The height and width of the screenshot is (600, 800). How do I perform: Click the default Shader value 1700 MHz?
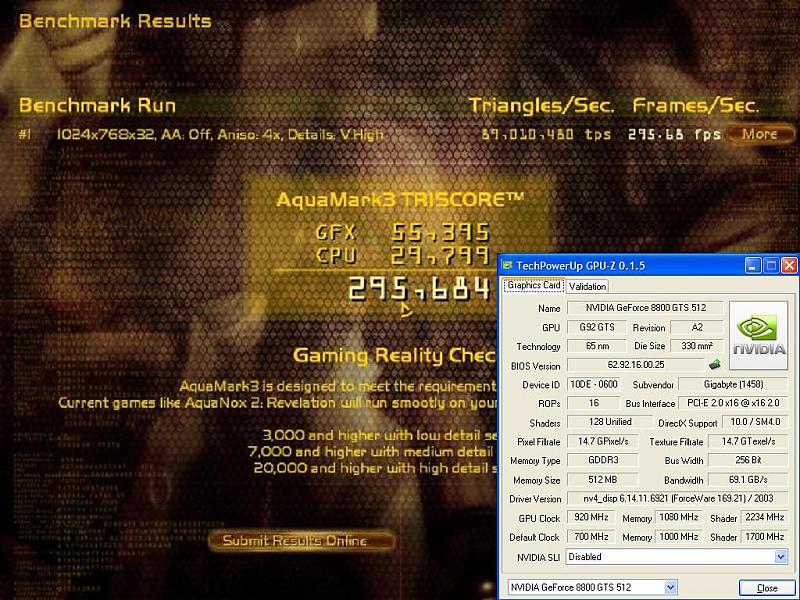point(764,537)
